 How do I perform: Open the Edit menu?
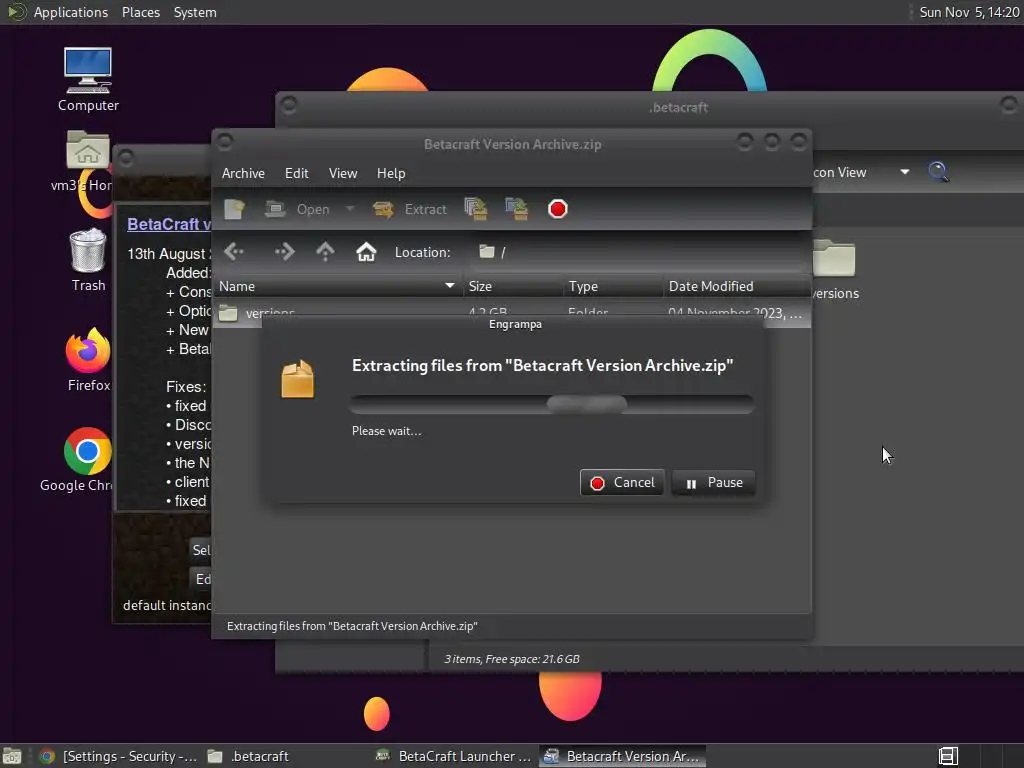coord(296,173)
